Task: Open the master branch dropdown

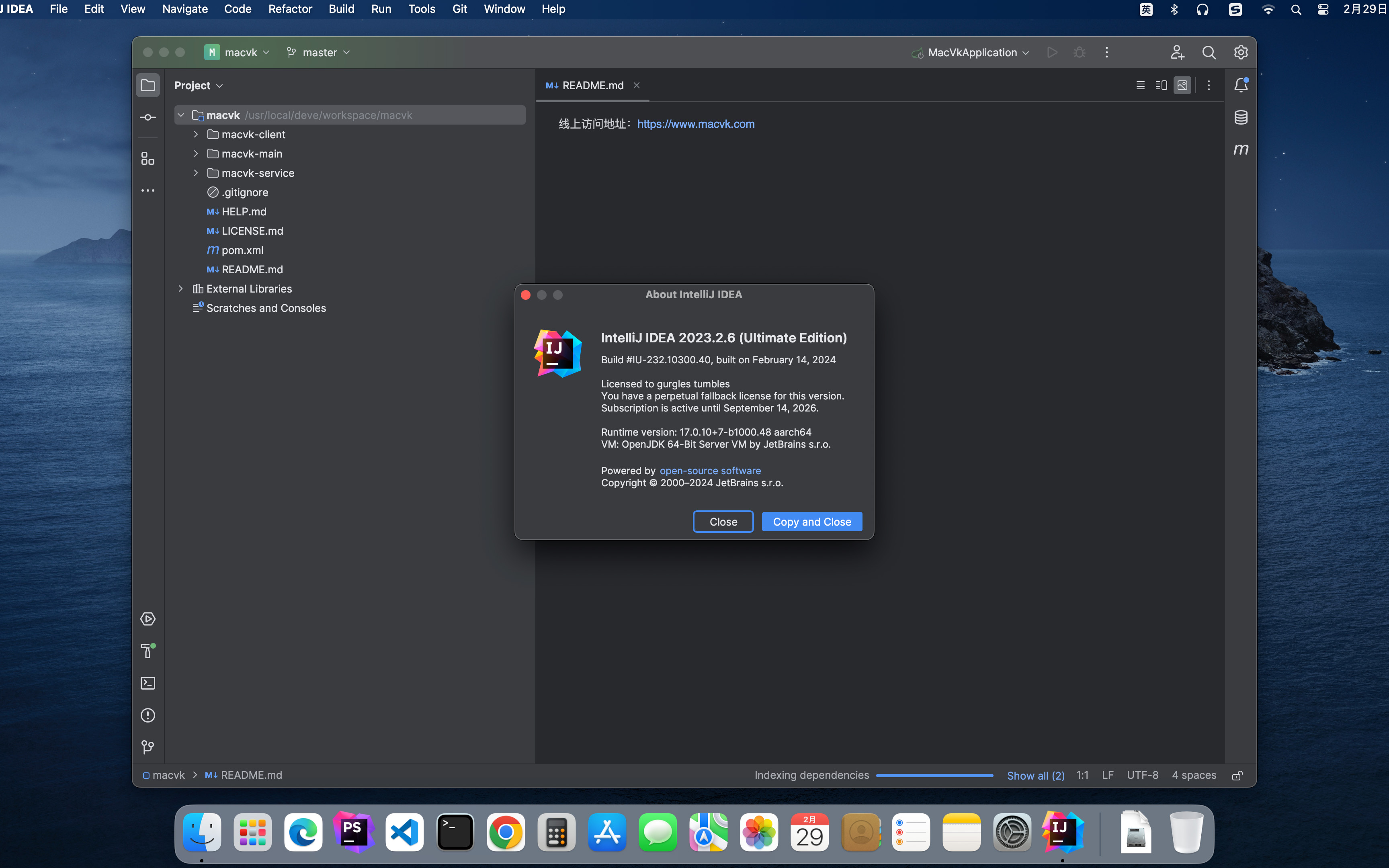Action: (x=318, y=53)
